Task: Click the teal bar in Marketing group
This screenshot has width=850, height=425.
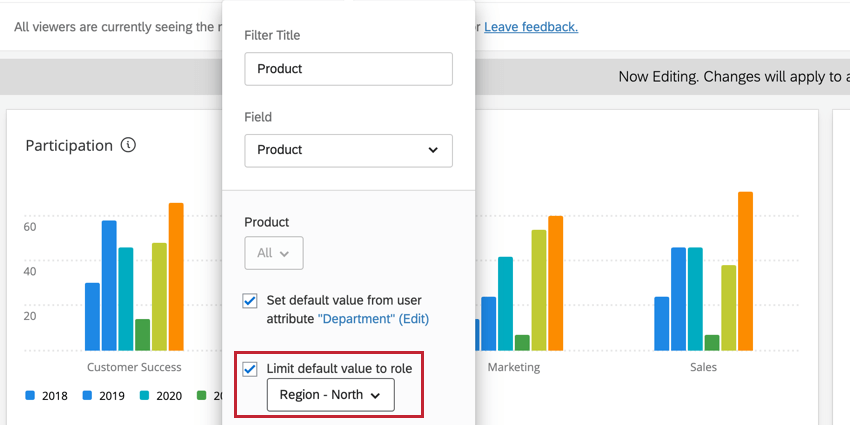Action: (x=505, y=304)
